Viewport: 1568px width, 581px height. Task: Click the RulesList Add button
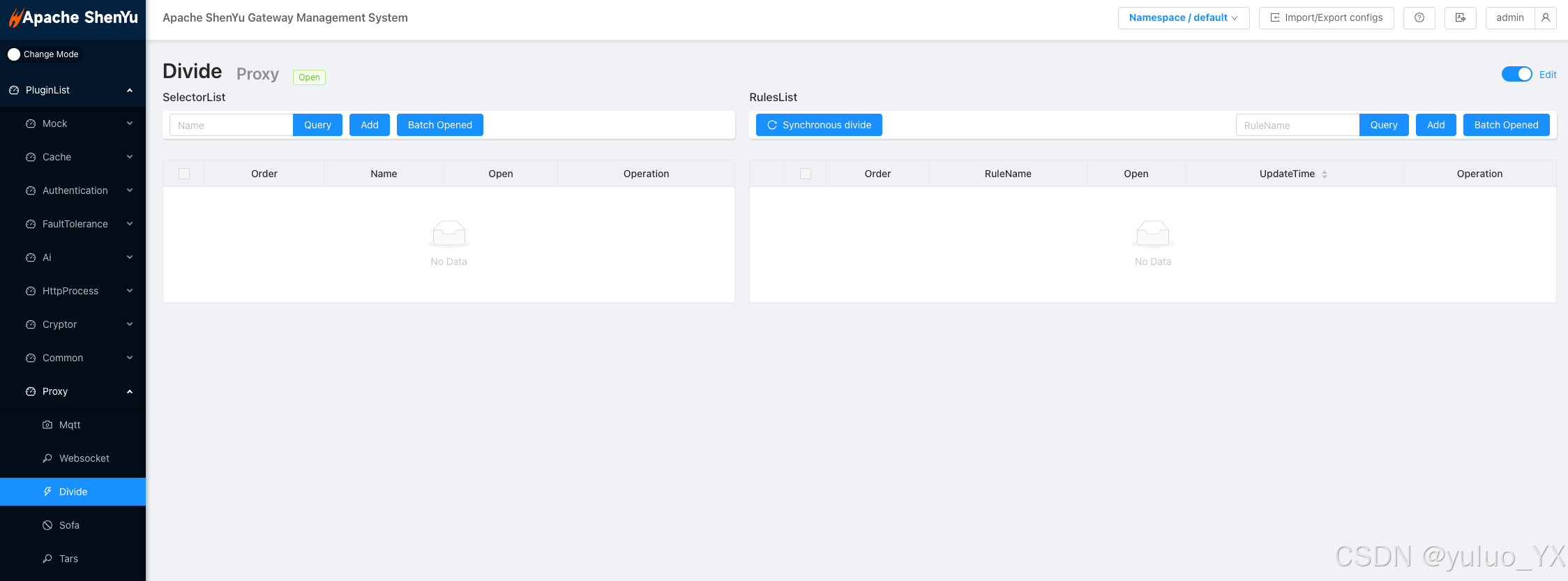(1436, 125)
